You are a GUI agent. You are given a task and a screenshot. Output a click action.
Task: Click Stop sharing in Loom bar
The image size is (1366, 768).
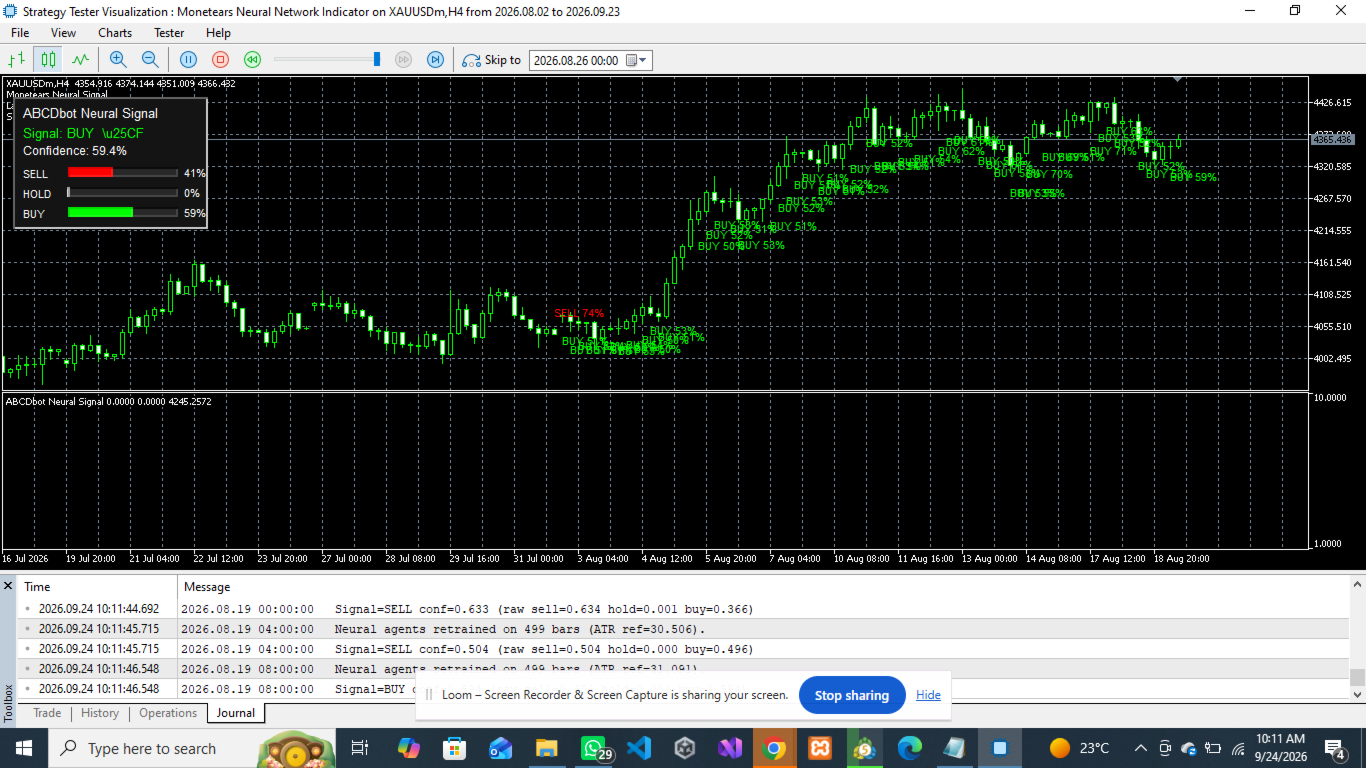point(852,695)
